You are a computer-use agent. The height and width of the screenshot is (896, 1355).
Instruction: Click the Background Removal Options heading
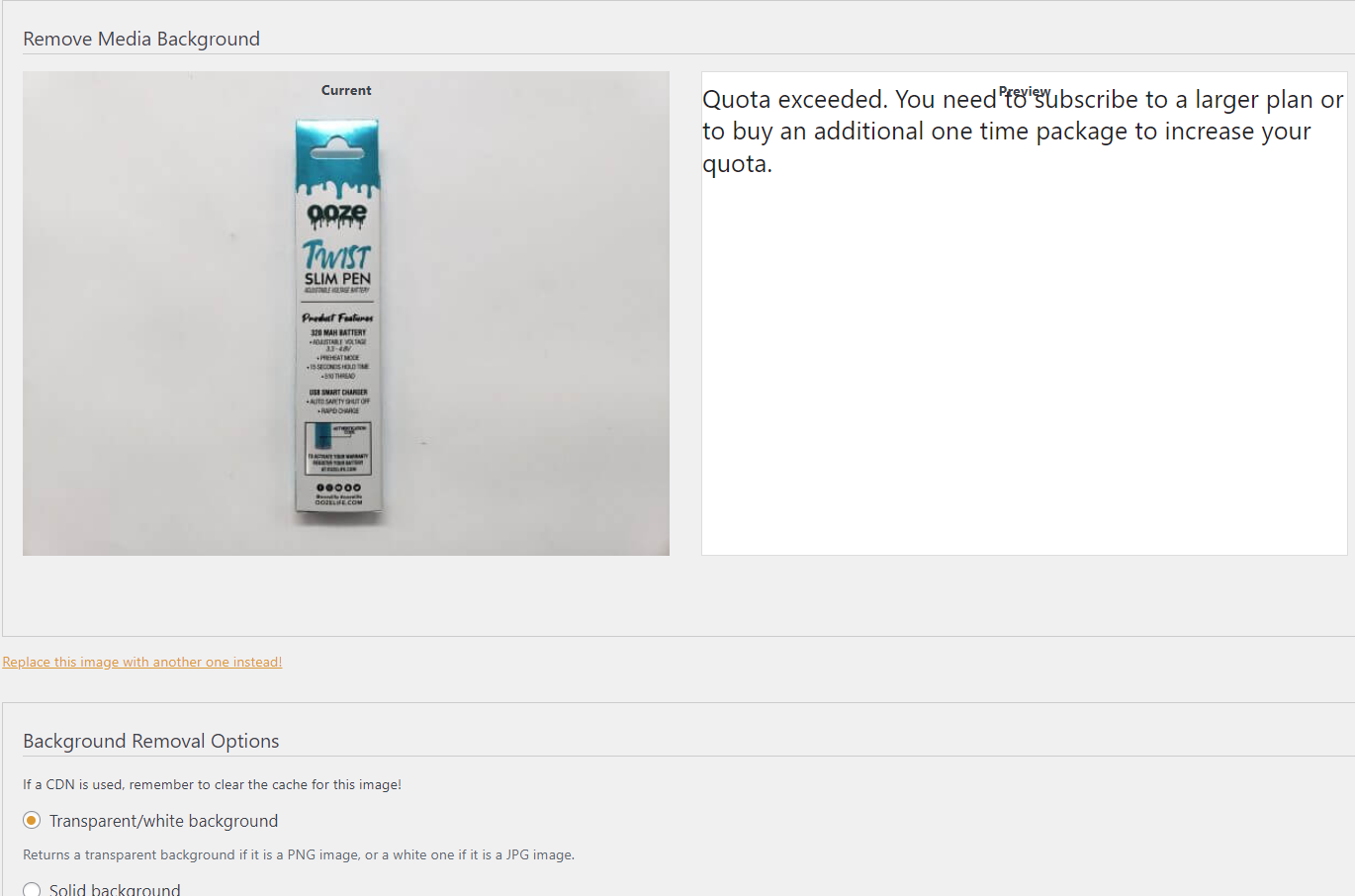(x=151, y=741)
